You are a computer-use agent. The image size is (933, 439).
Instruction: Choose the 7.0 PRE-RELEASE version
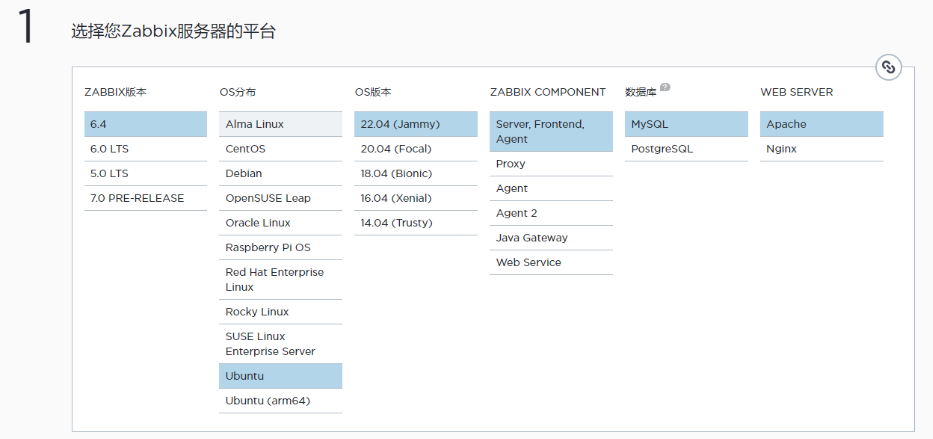[146, 198]
